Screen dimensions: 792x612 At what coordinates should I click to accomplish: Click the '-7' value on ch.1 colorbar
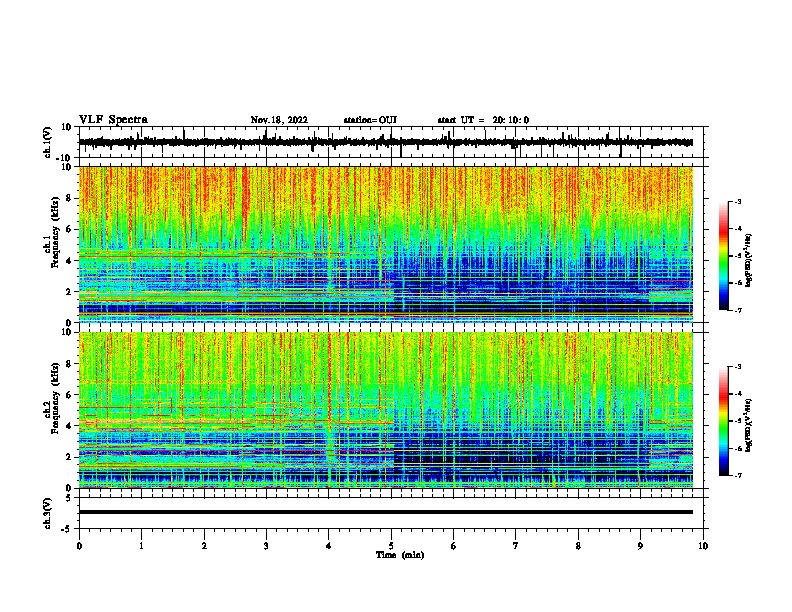click(x=738, y=310)
